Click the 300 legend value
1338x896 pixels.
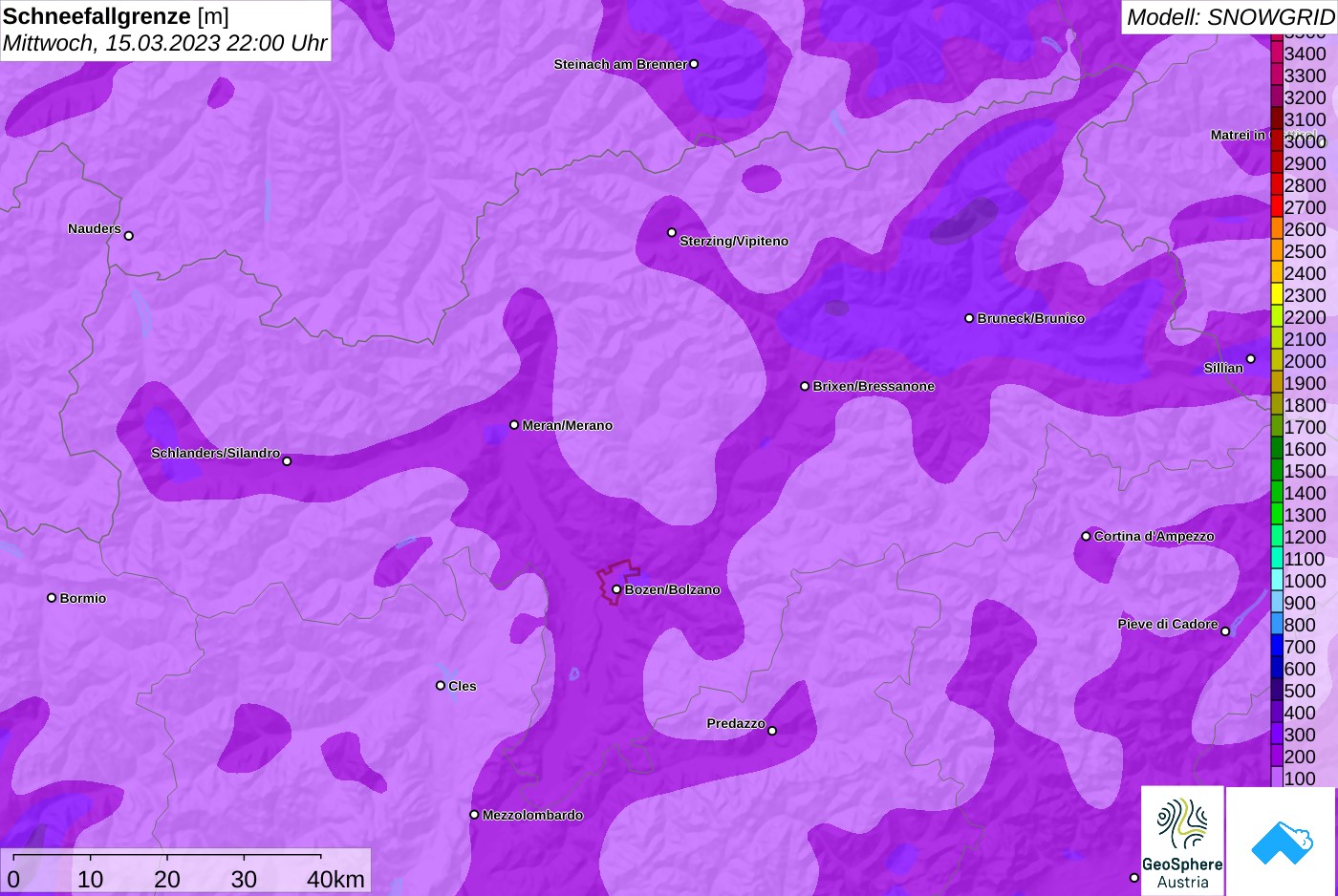click(x=1300, y=735)
